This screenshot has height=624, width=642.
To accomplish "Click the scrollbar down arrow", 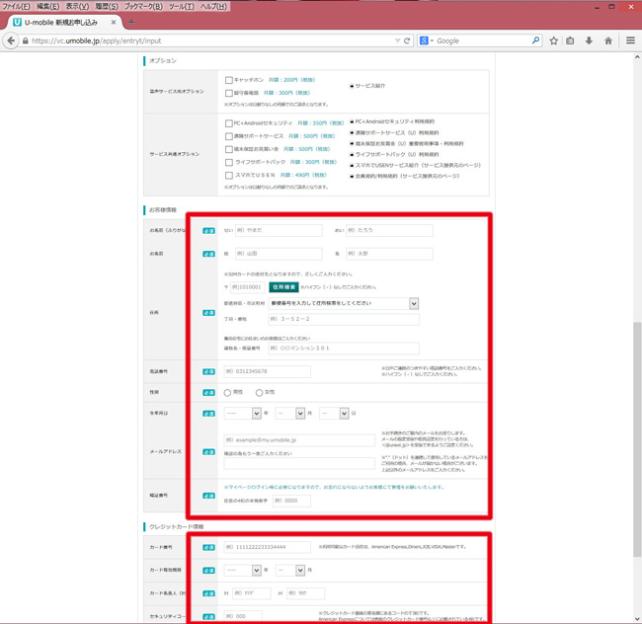I will click(x=637, y=619).
